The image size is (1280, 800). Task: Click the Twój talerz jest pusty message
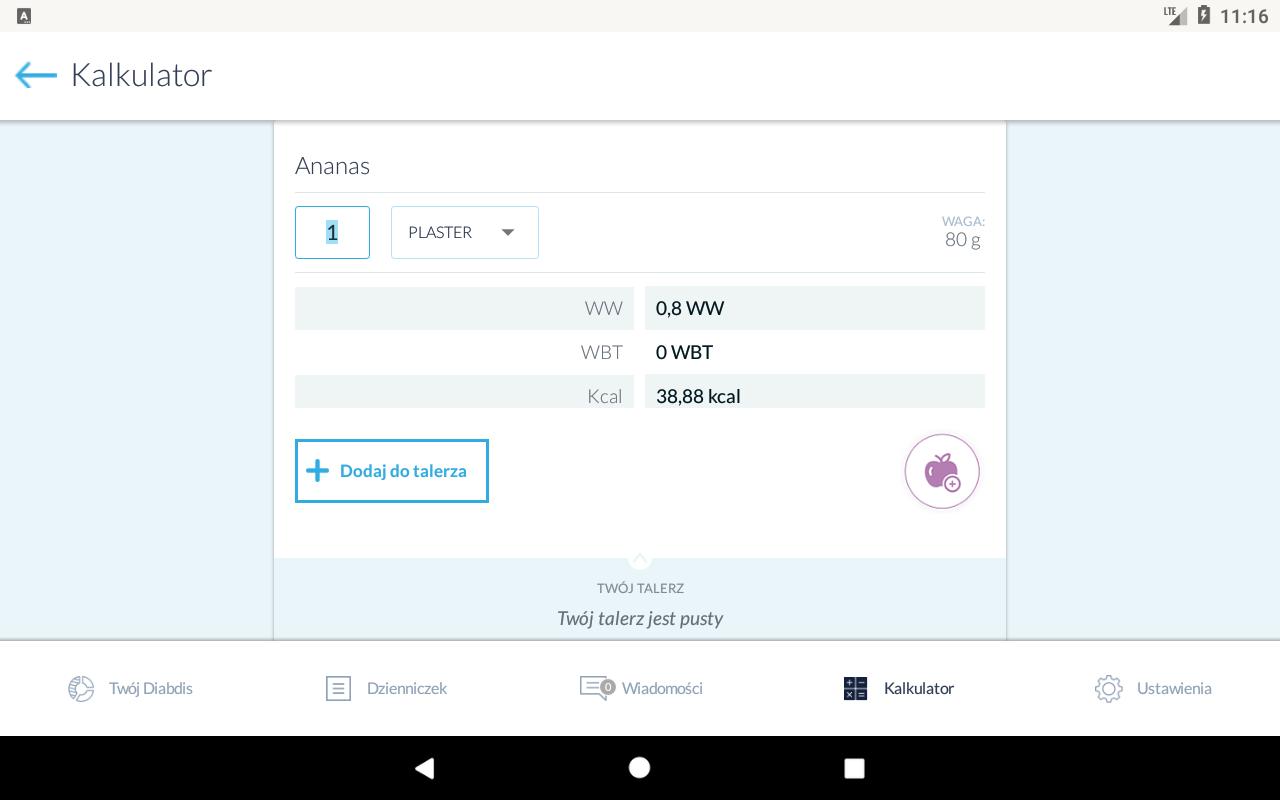pos(640,618)
